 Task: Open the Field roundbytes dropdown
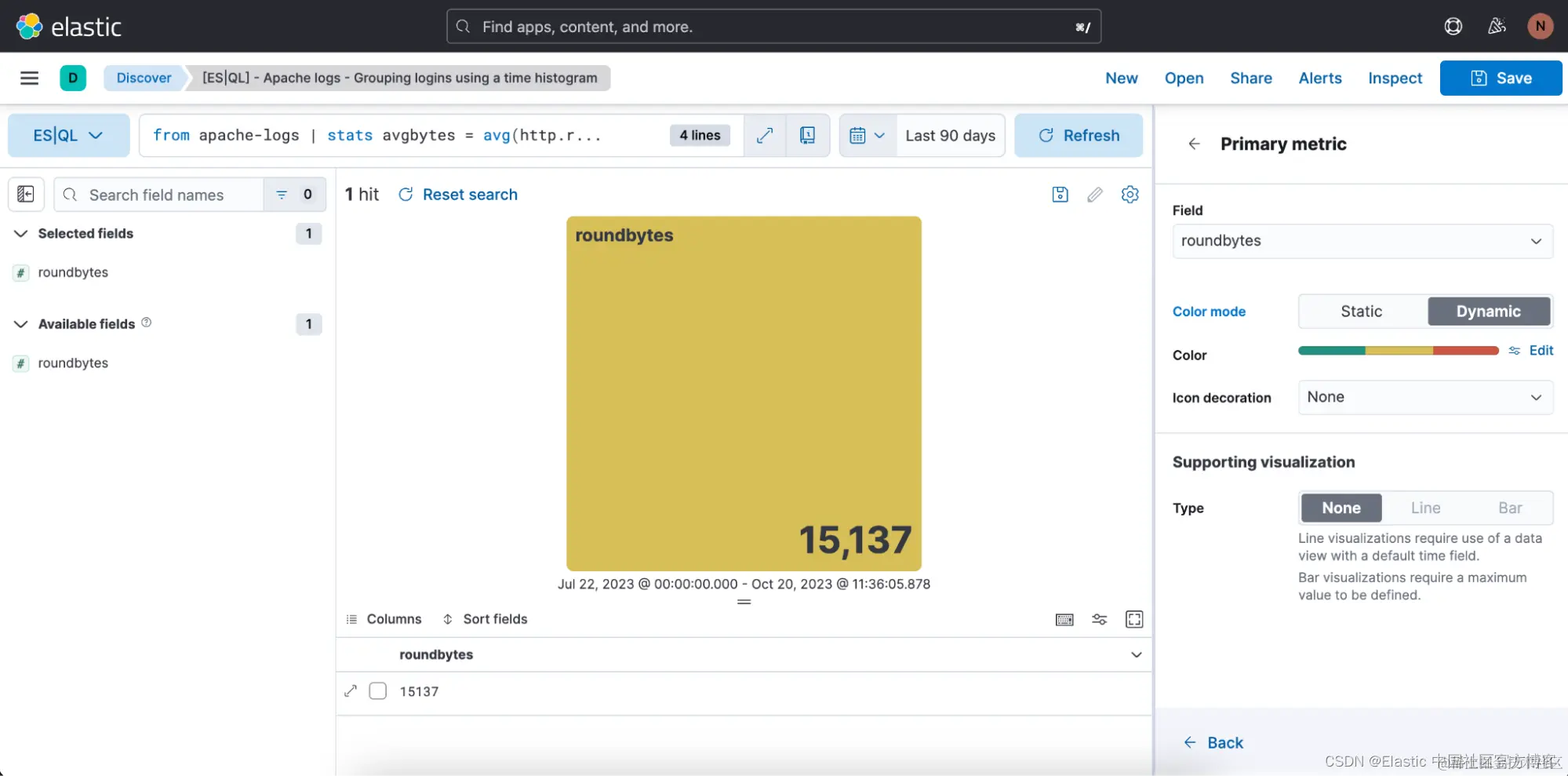pyautogui.click(x=1362, y=242)
